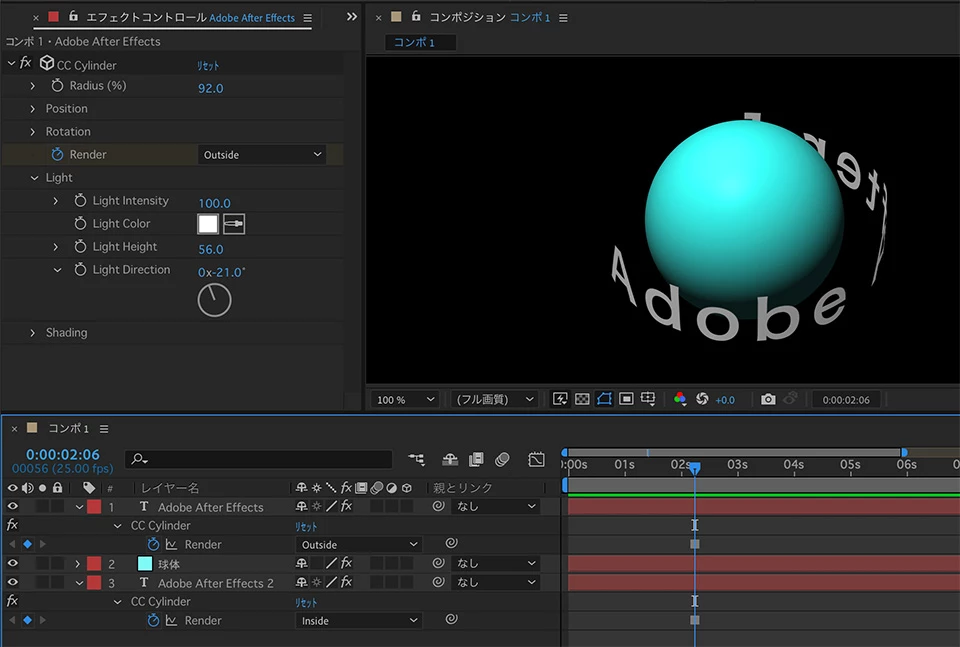Click the white Light Color swatch

[x=208, y=224]
